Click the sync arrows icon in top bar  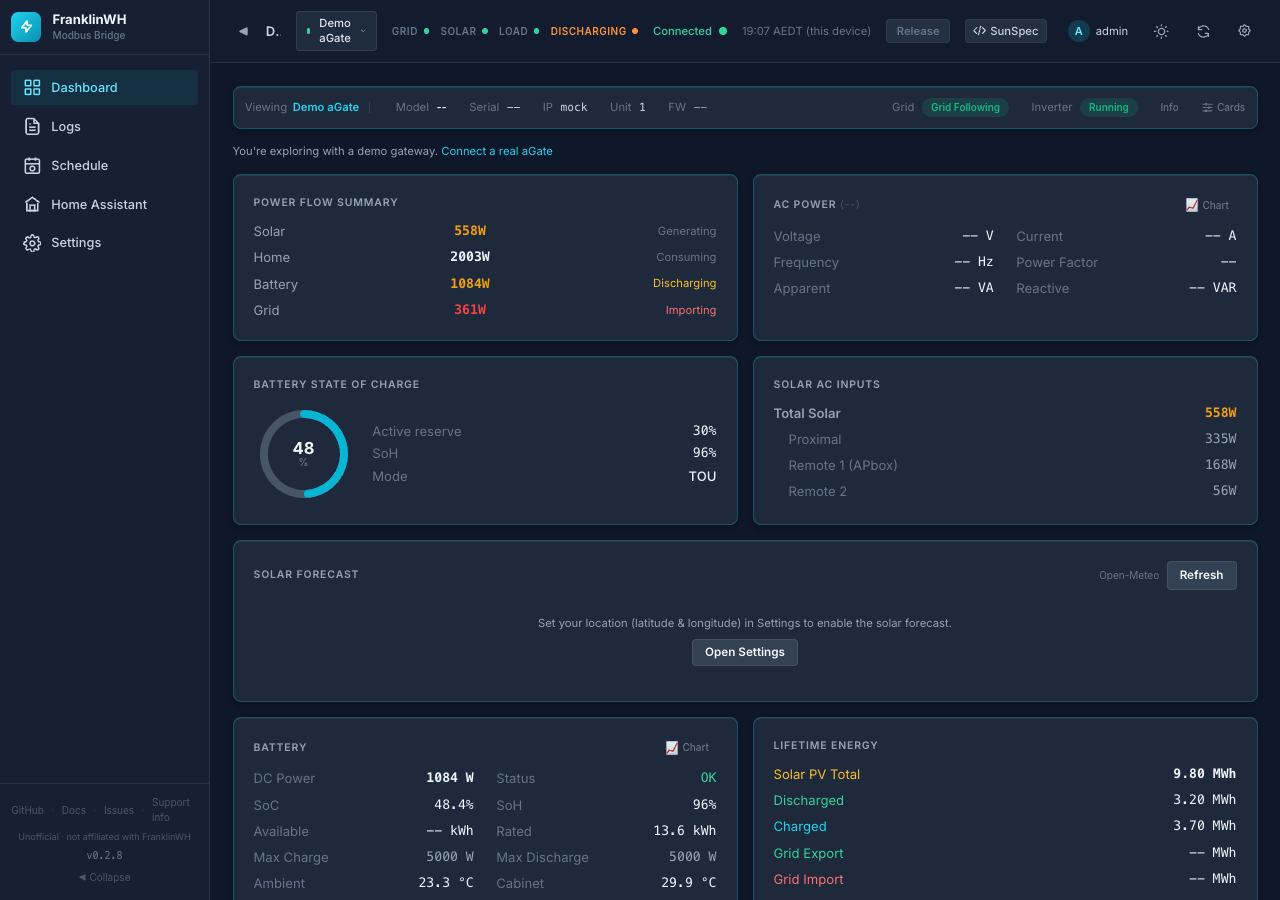[x=1203, y=31]
